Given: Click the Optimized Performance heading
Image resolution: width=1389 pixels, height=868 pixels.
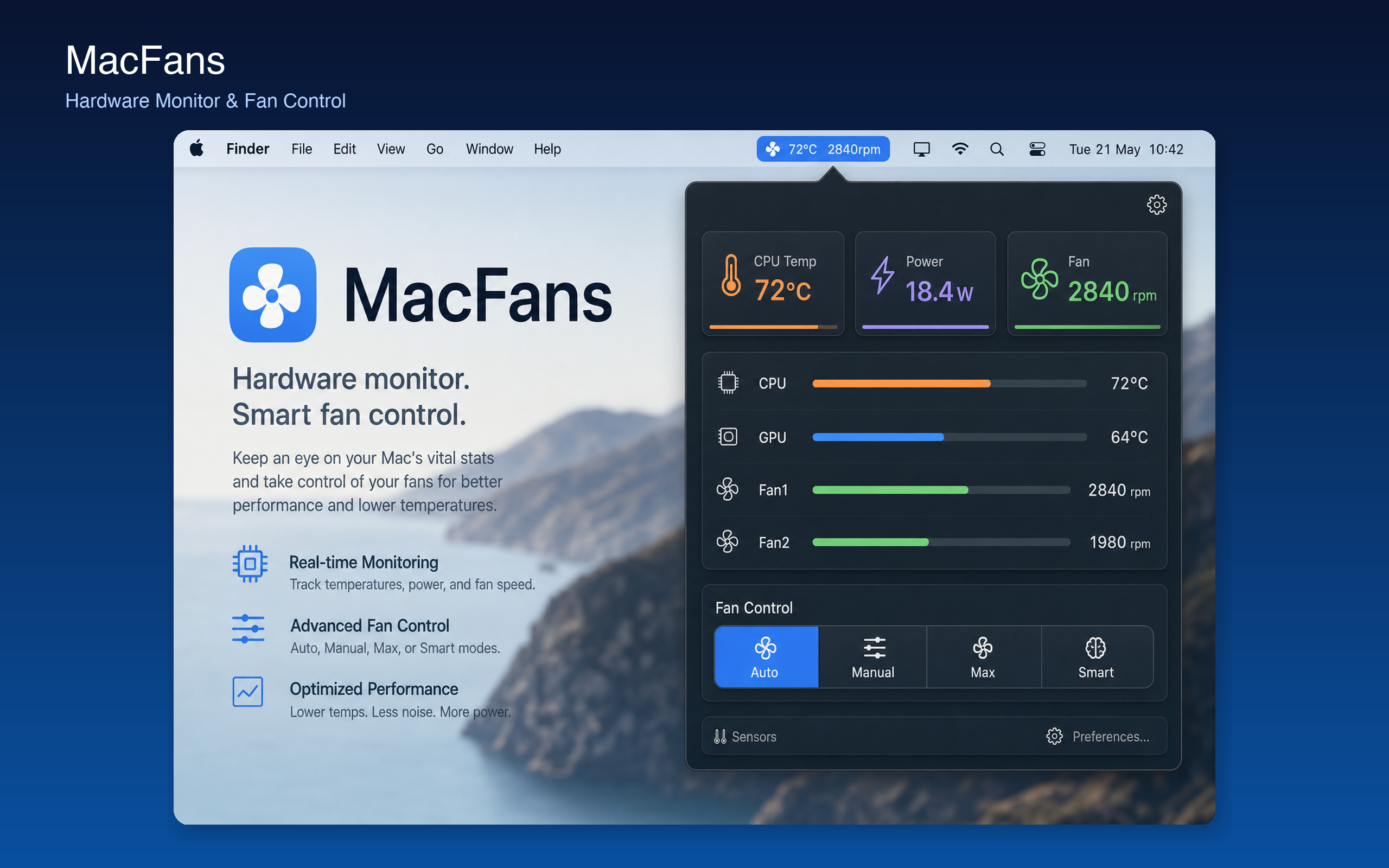Looking at the screenshot, I should [x=374, y=688].
